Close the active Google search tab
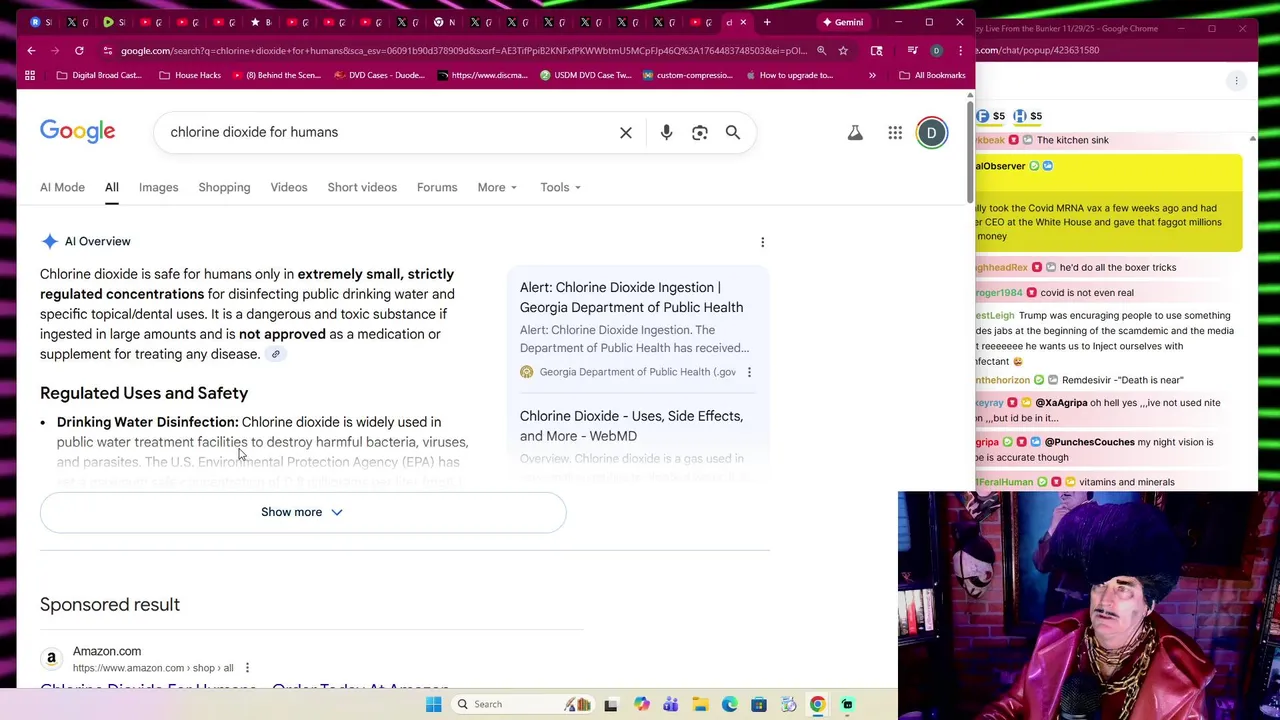 point(743,22)
